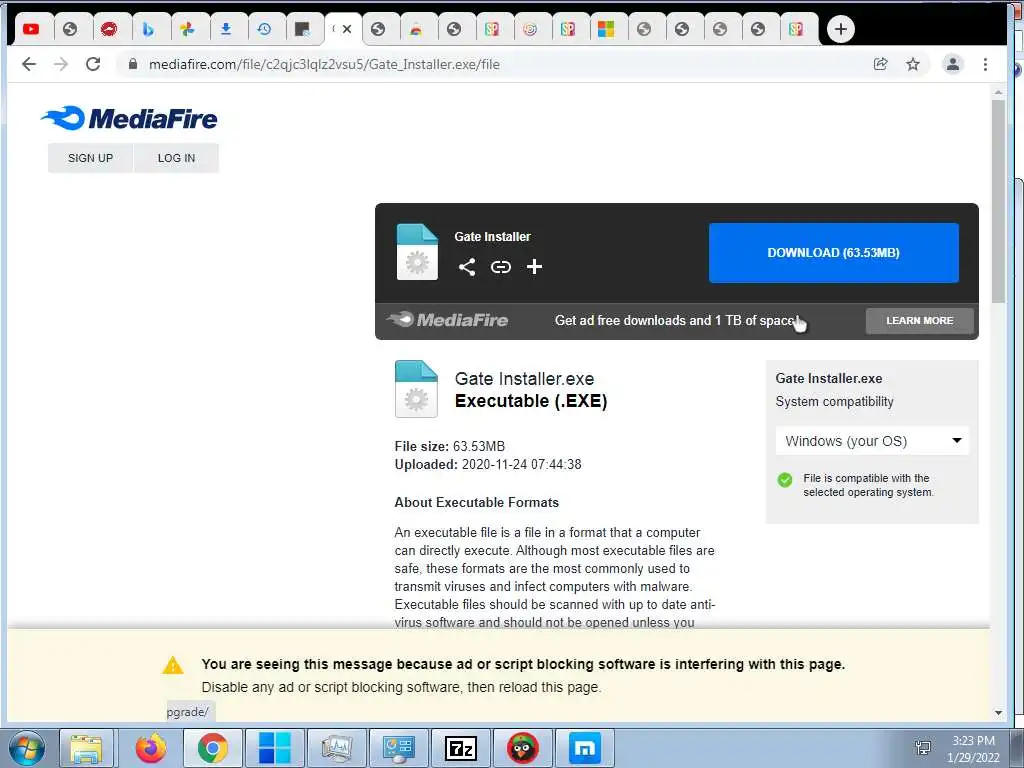Reload the MediaFire page
The height and width of the screenshot is (768, 1024).
93,64
